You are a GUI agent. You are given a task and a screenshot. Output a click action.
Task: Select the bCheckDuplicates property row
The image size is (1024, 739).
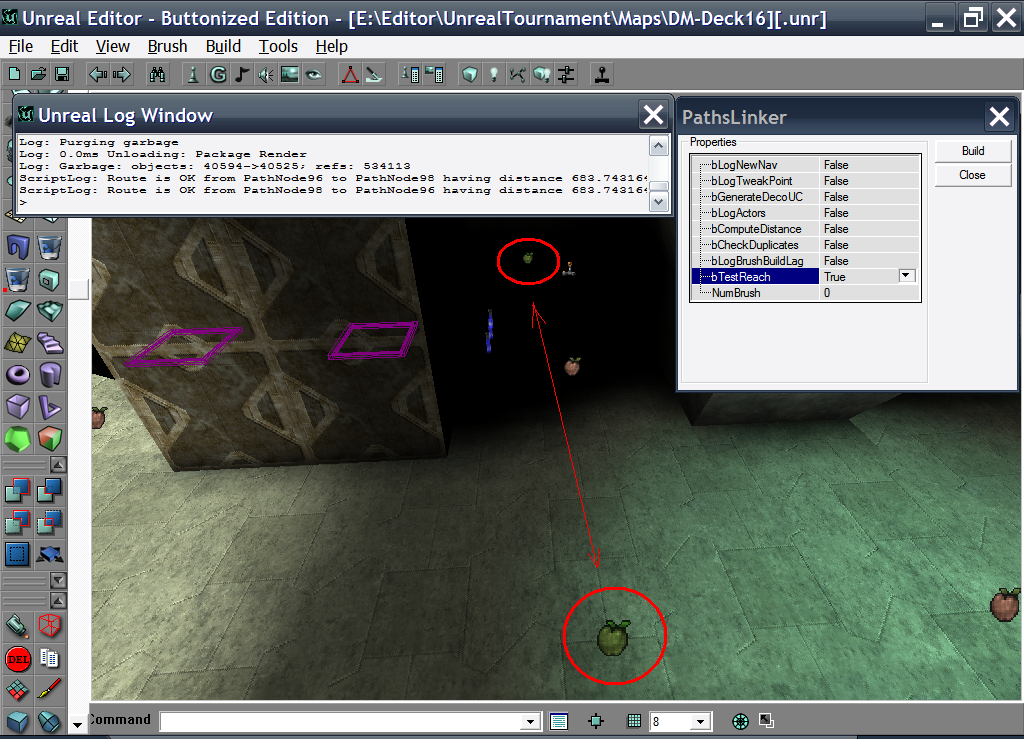pos(806,245)
